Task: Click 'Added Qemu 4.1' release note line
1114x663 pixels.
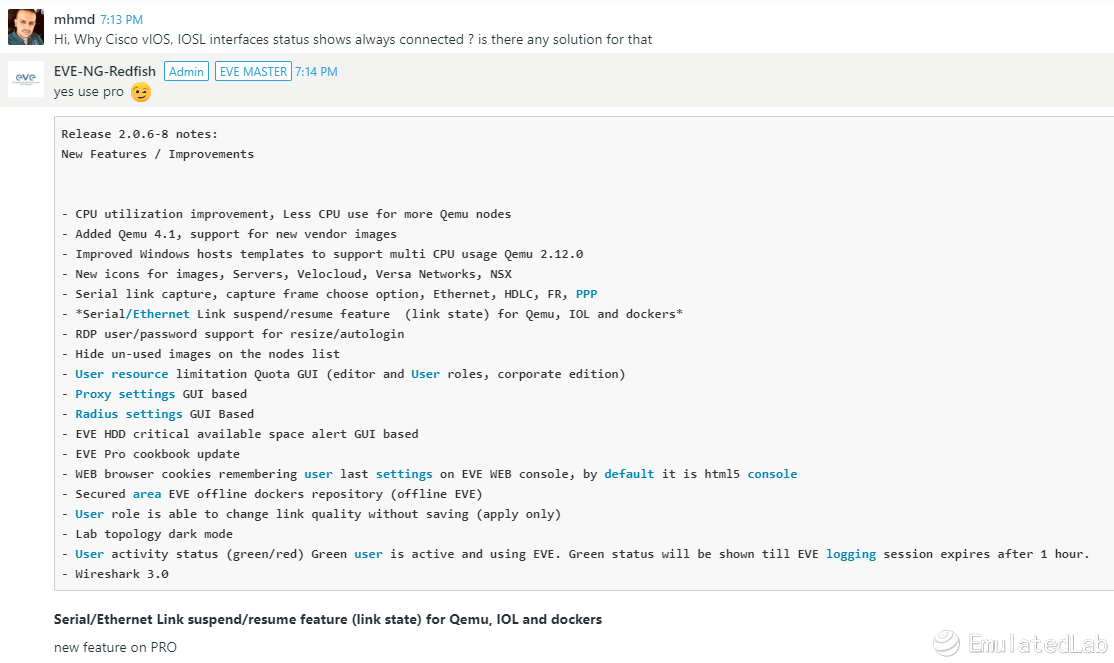Action: click(229, 234)
